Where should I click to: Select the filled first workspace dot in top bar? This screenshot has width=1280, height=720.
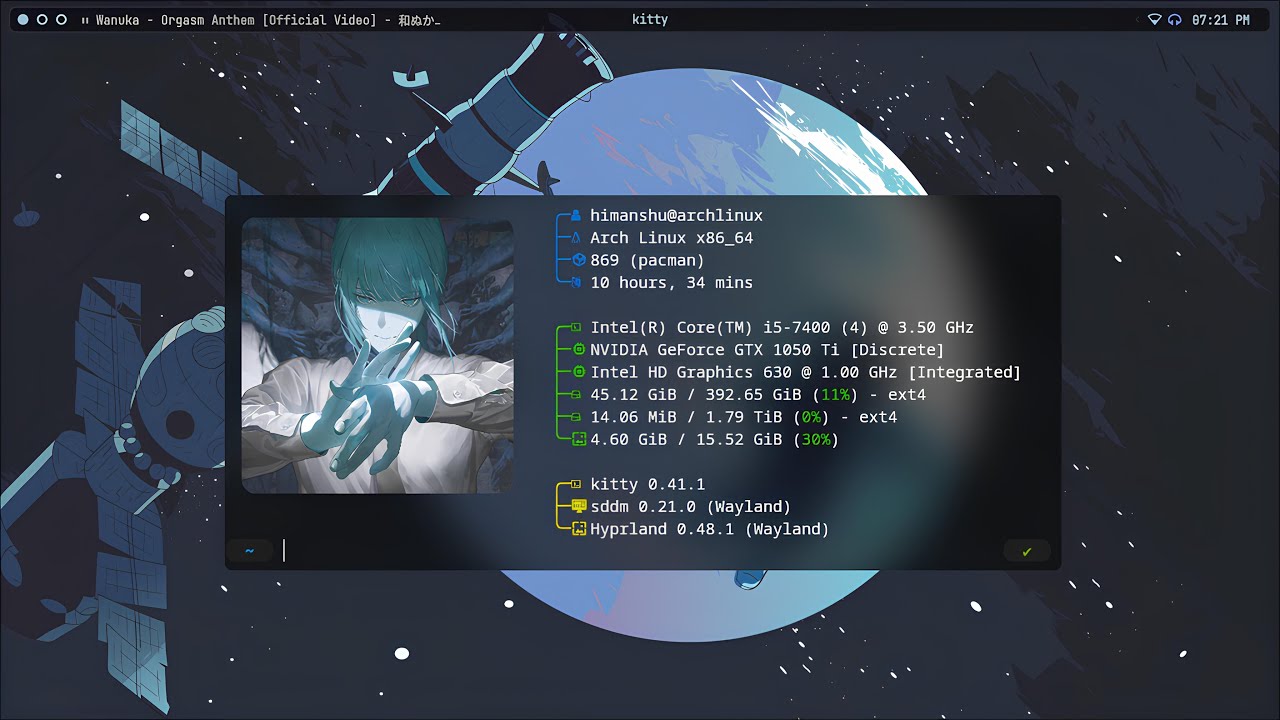coord(24,20)
